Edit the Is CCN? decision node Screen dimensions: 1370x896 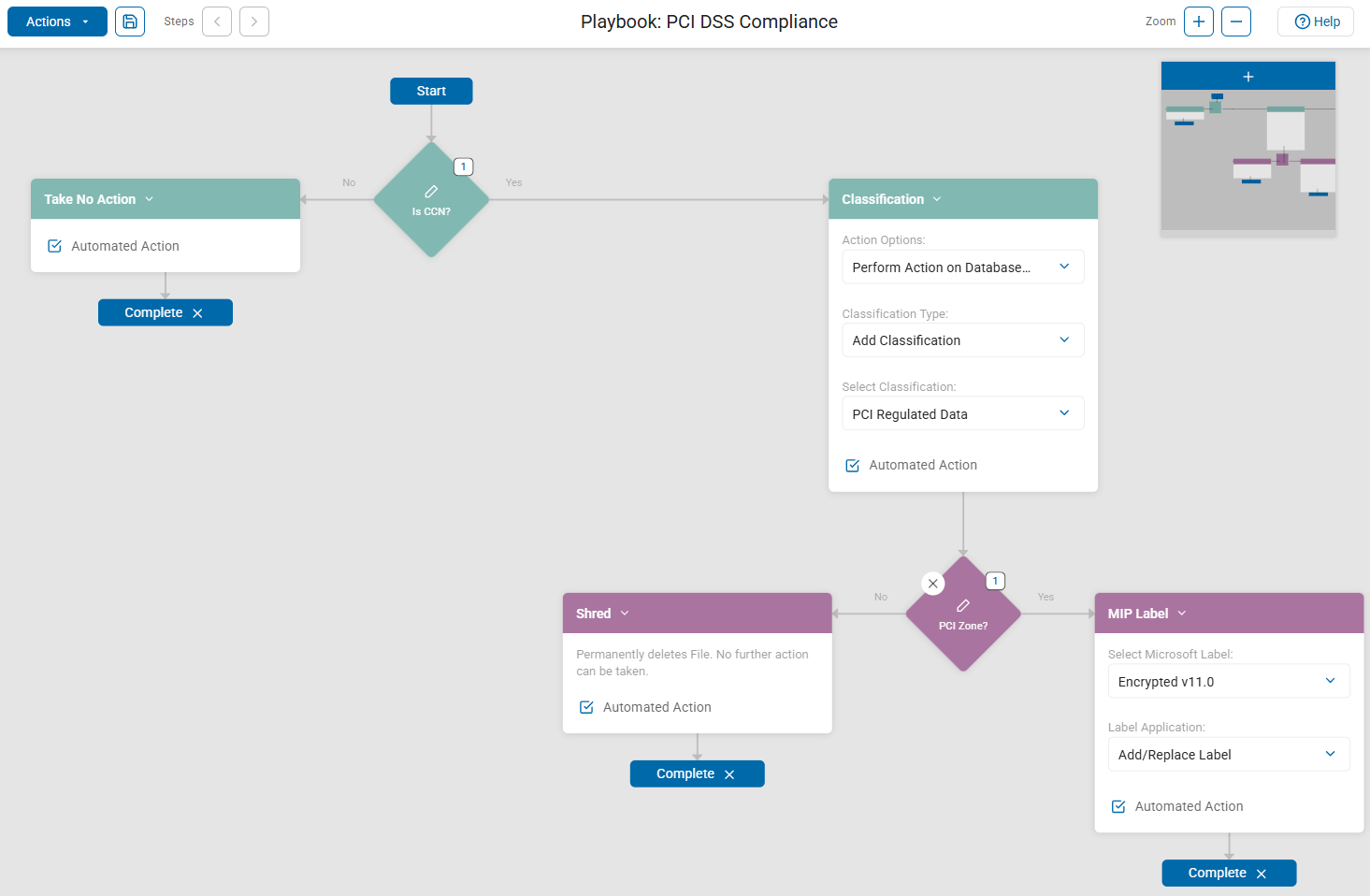point(431,192)
